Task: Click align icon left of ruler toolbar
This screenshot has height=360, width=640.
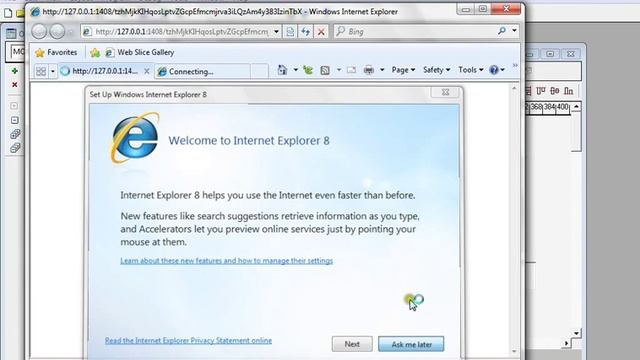Action: (x=528, y=91)
